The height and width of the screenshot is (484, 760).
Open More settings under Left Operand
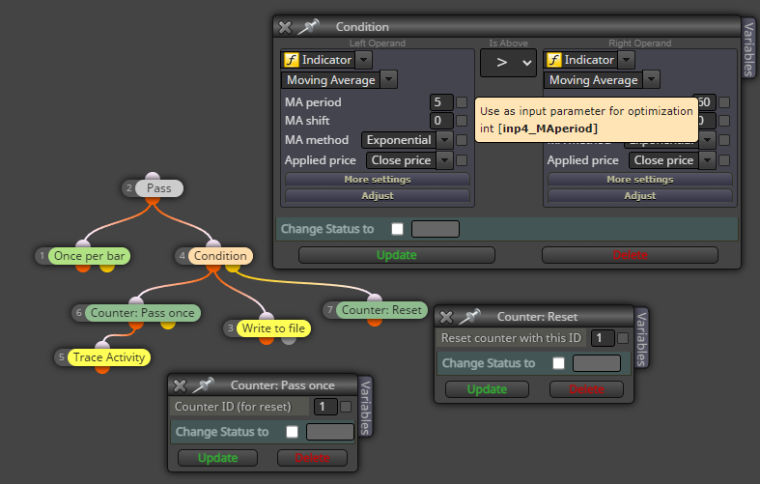coord(378,179)
